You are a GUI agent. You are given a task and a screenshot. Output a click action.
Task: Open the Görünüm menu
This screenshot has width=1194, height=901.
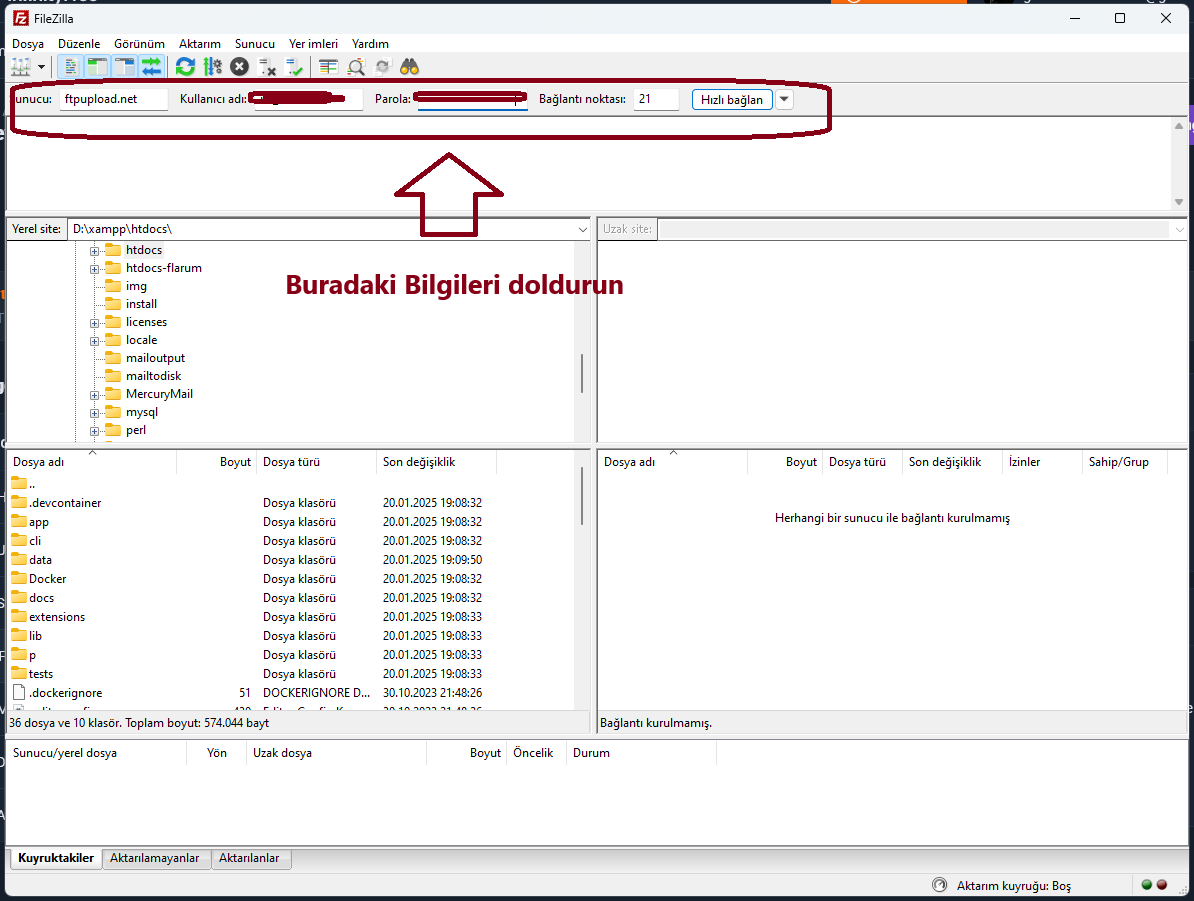139,44
